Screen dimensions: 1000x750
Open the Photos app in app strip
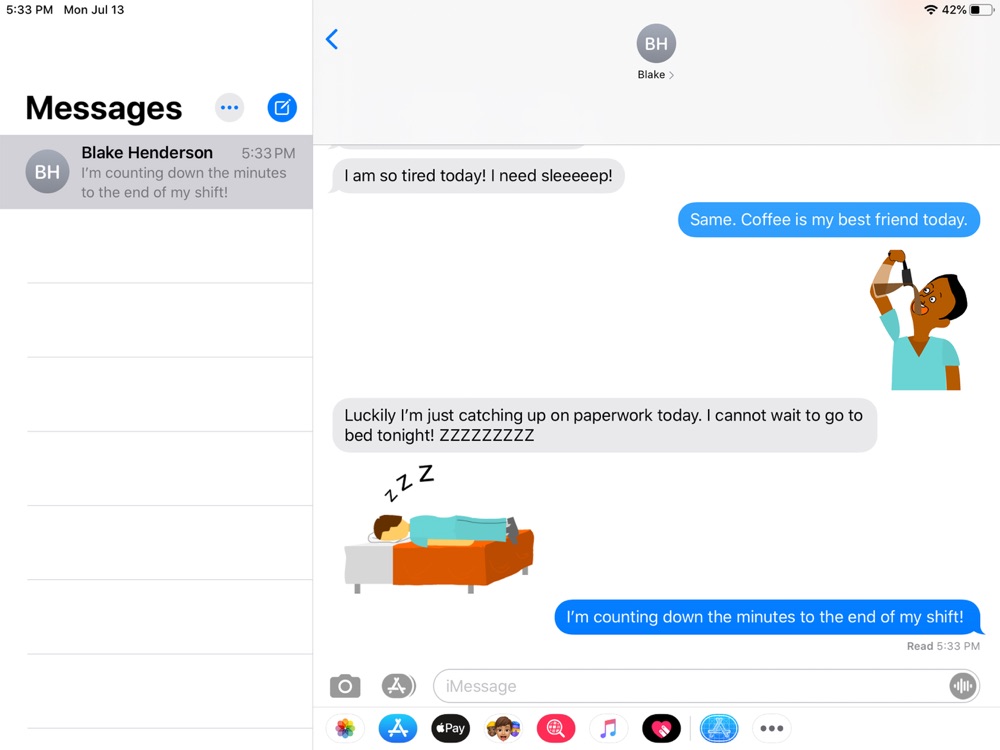[x=345, y=728]
